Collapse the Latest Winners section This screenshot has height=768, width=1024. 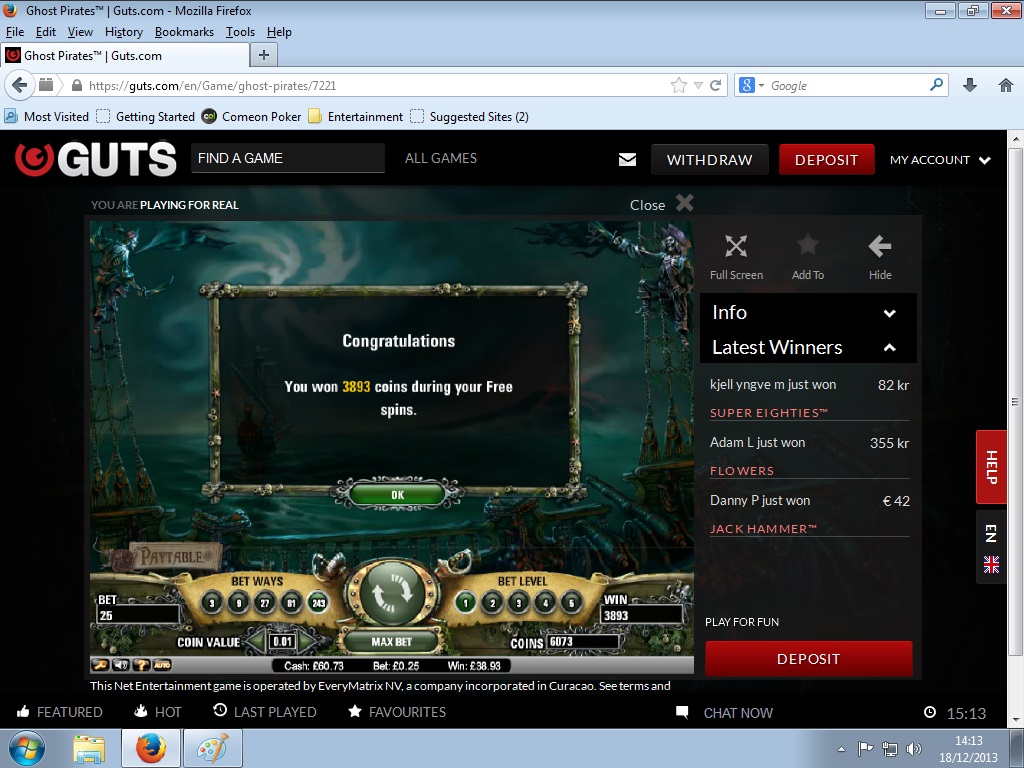889,348
